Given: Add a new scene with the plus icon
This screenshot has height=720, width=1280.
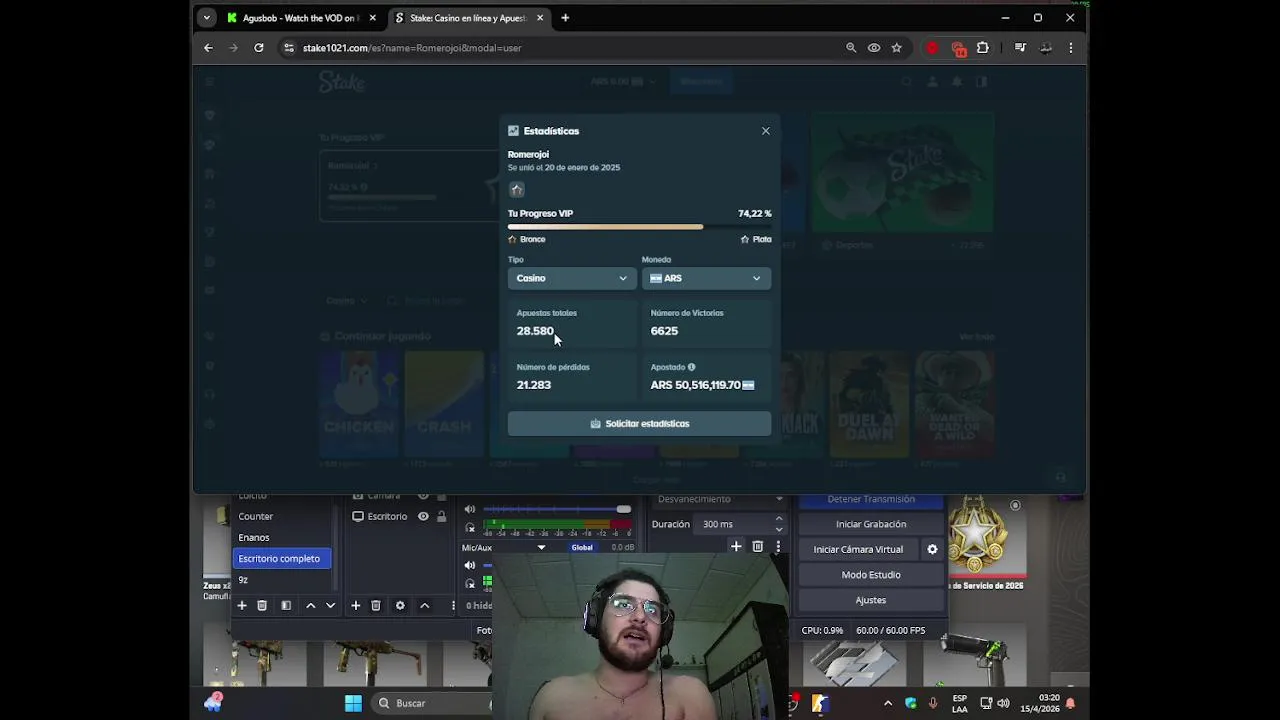Looking at the screenshot, I should tap(241, 606).
